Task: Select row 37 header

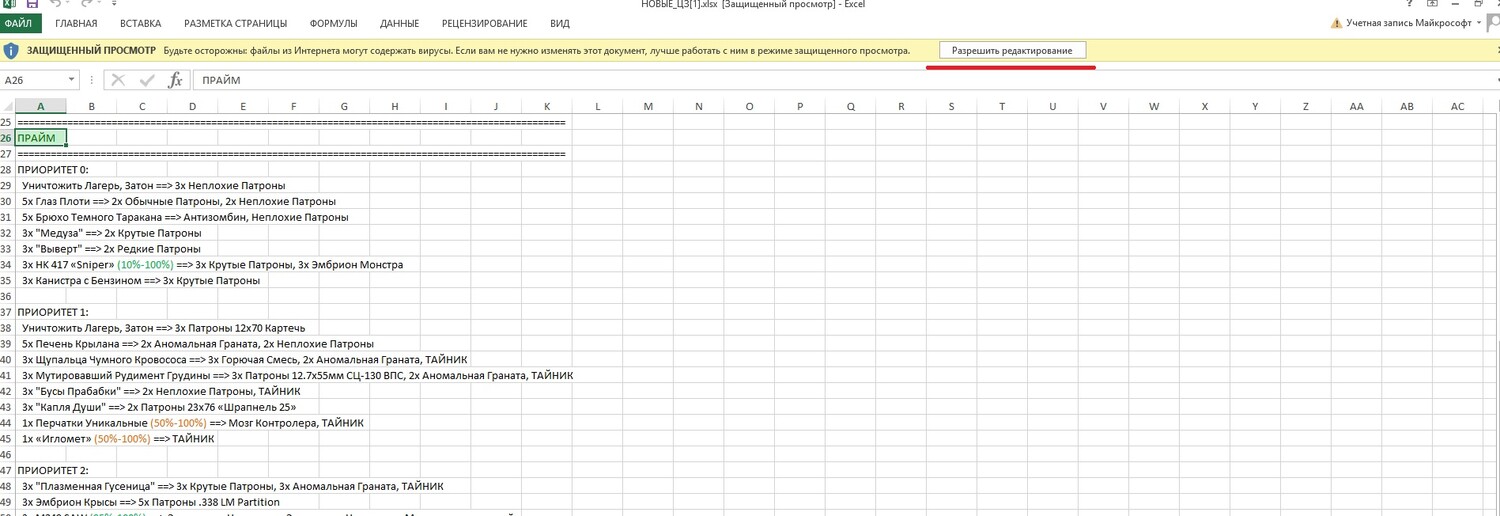Action: tap(7, 312)
